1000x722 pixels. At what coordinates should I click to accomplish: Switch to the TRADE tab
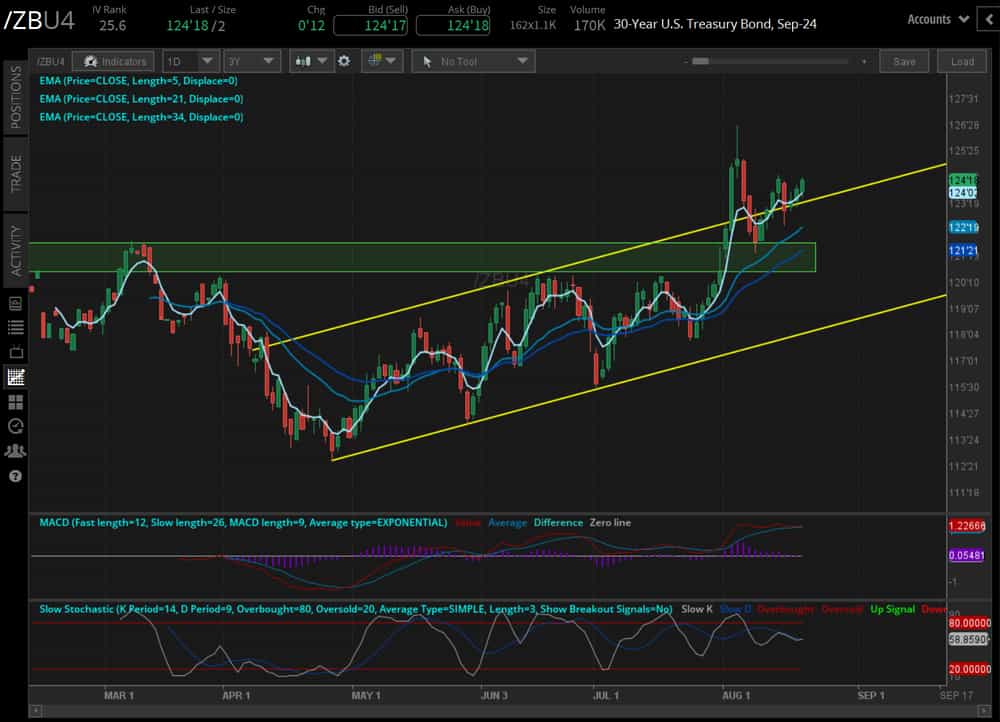coord(14,173)
